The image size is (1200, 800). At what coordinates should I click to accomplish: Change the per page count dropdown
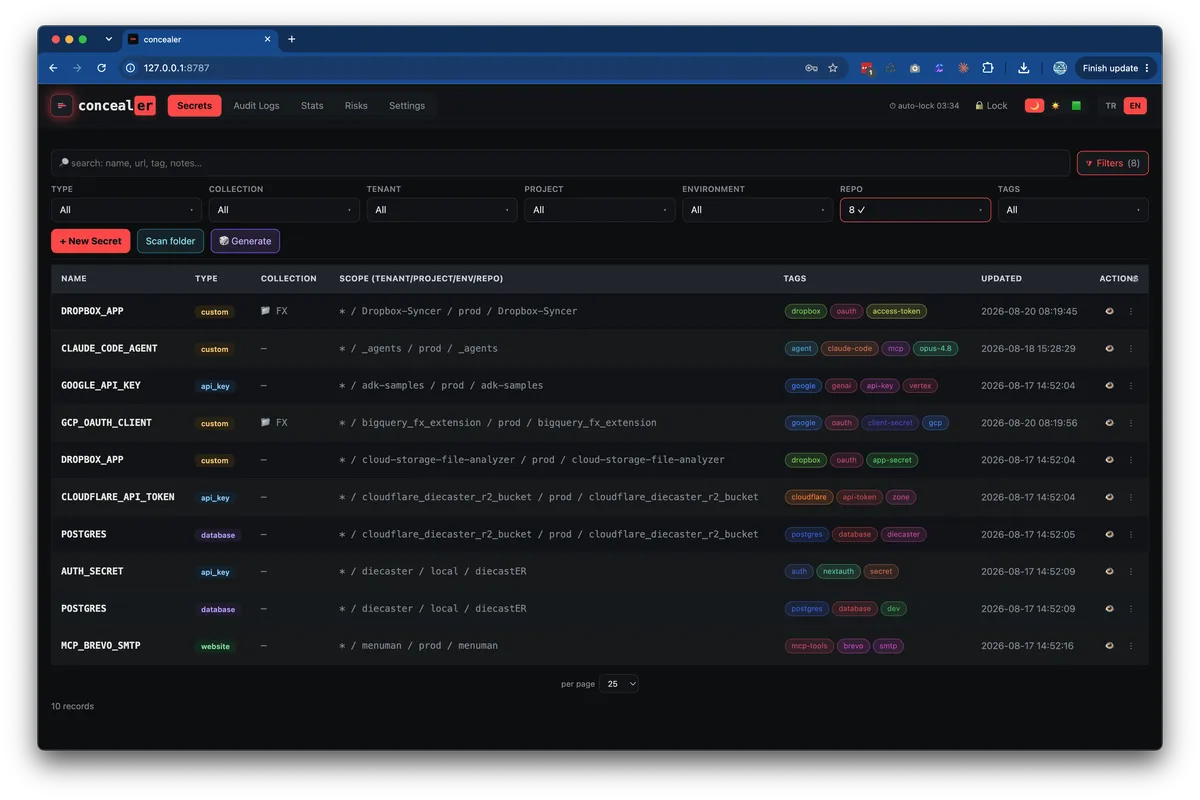coord(618,684)
